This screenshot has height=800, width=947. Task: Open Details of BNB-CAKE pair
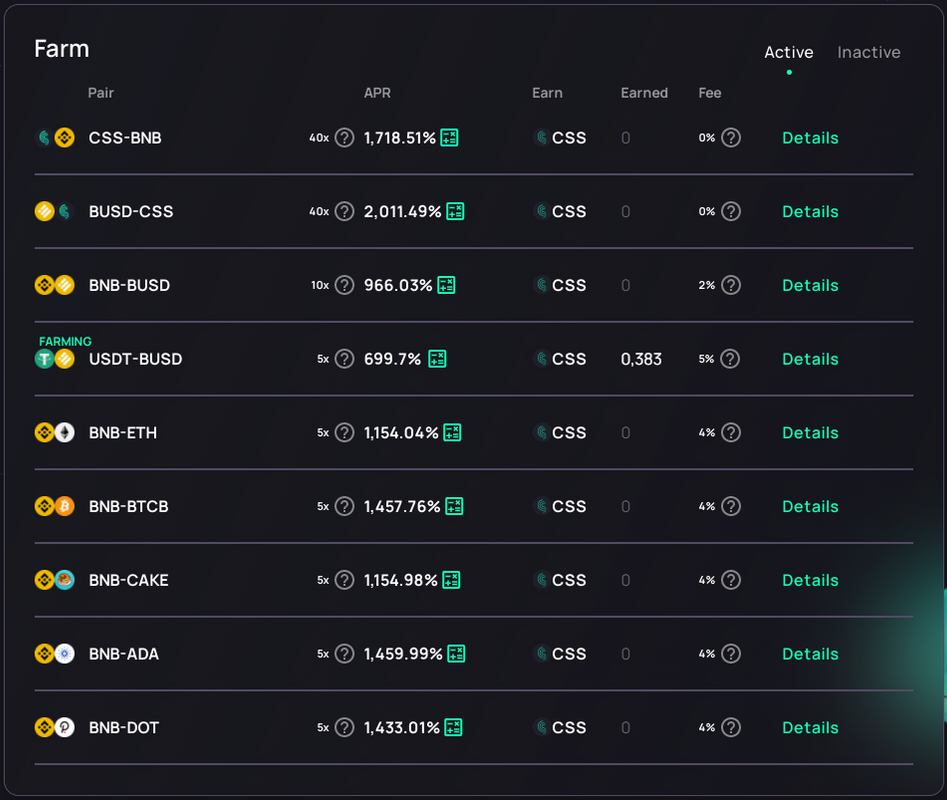(810, 580)
